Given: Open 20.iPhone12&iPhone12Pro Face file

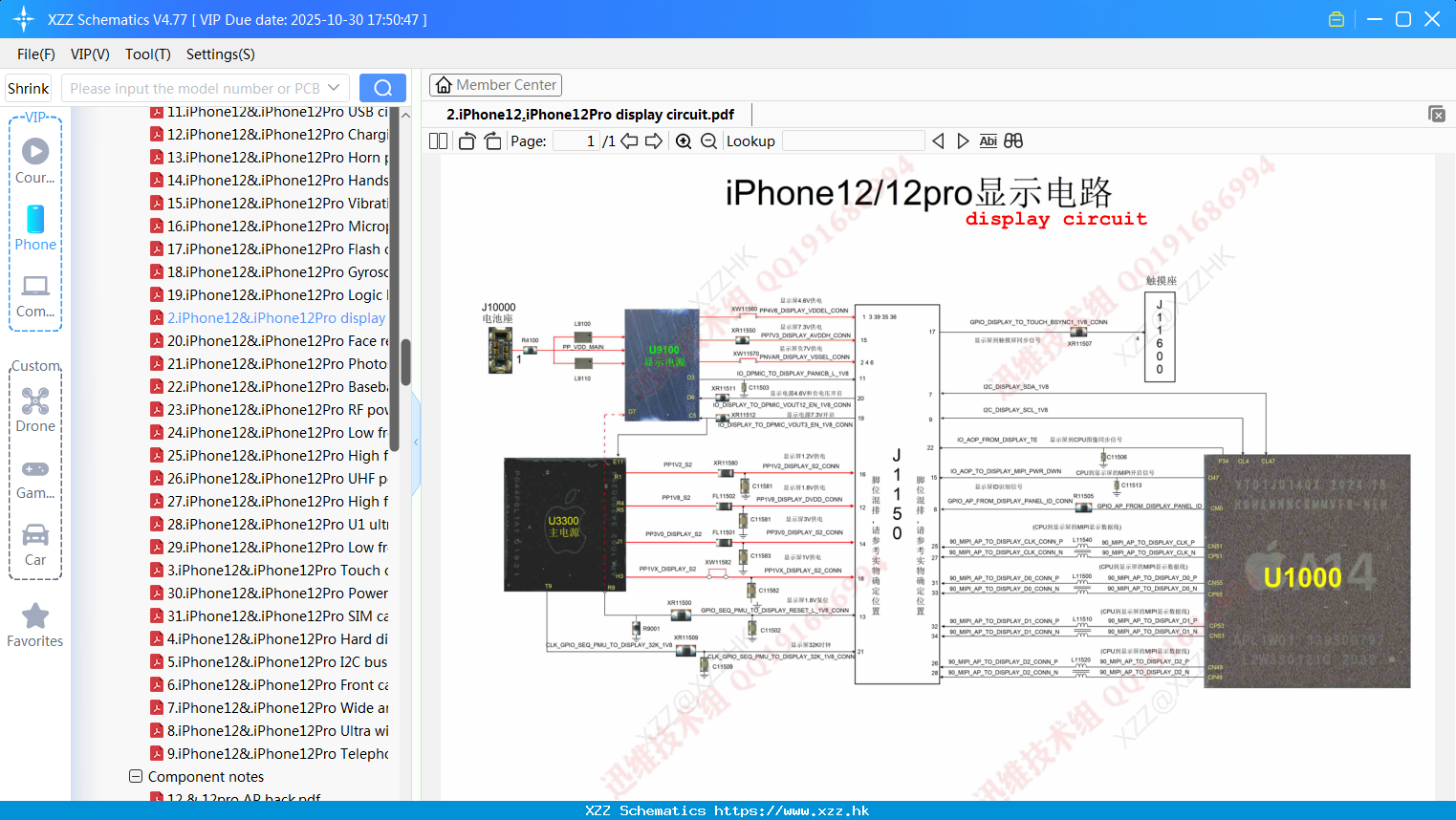Looking at the screenshot, I should coord(270,341).
